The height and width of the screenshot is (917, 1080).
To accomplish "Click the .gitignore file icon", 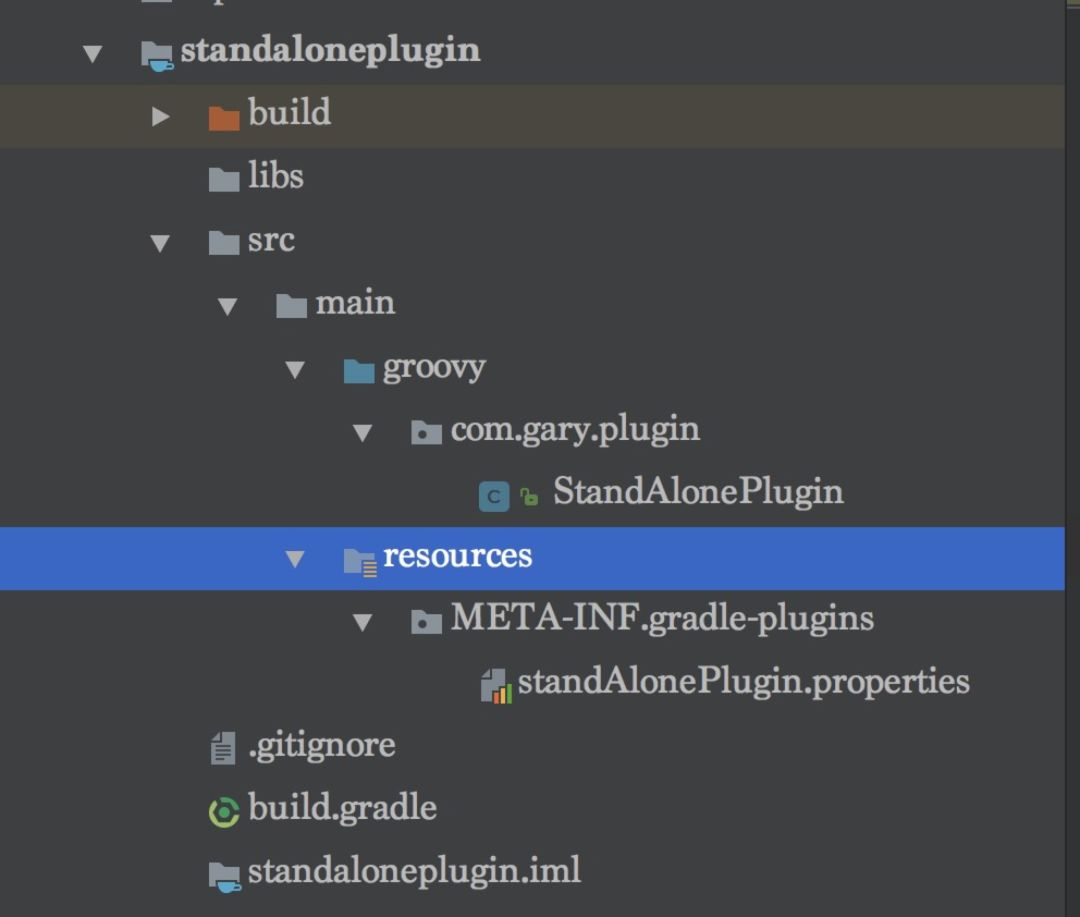I will coord(223,748).
